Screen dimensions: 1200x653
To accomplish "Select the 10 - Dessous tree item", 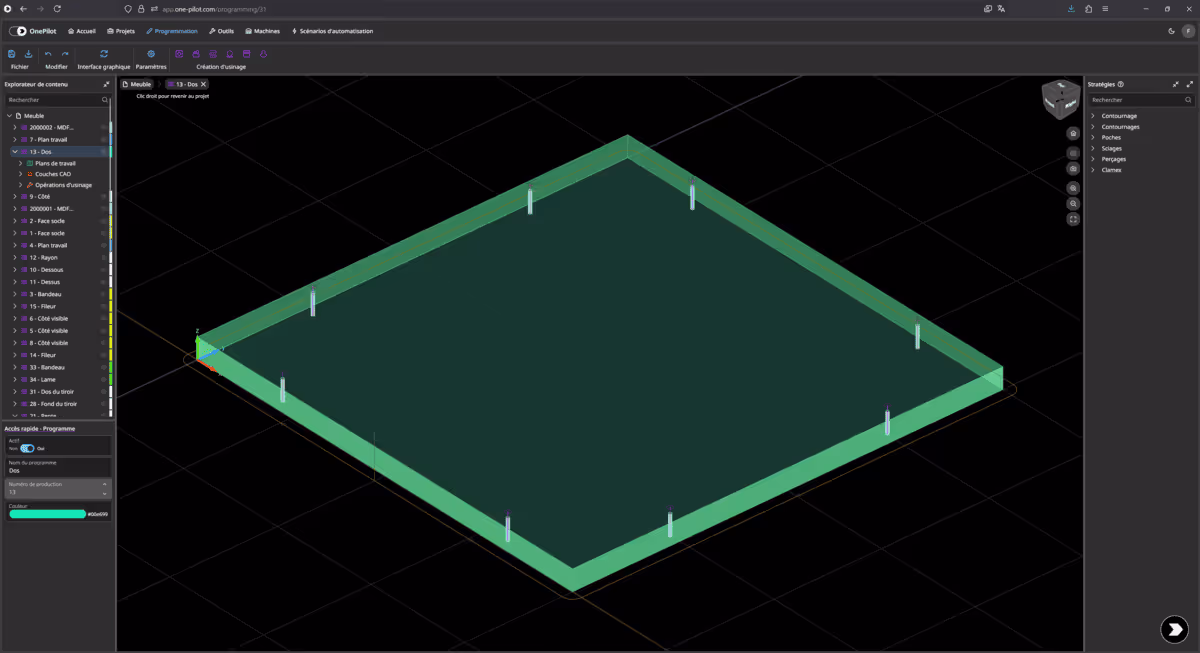I will pos(47,270).
